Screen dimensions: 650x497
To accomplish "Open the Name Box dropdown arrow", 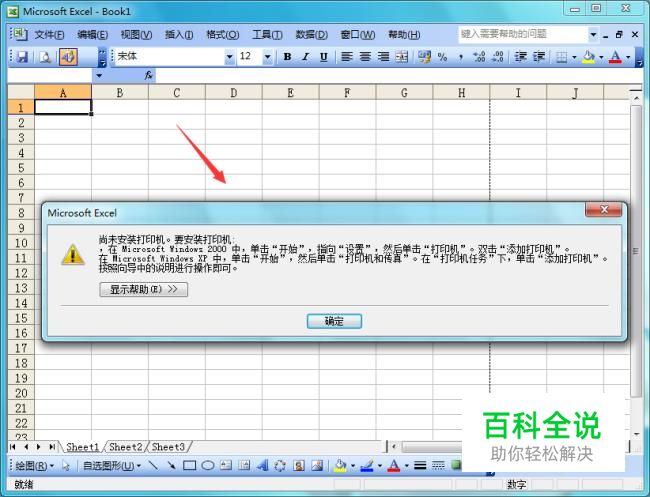I will coord(99,75).
